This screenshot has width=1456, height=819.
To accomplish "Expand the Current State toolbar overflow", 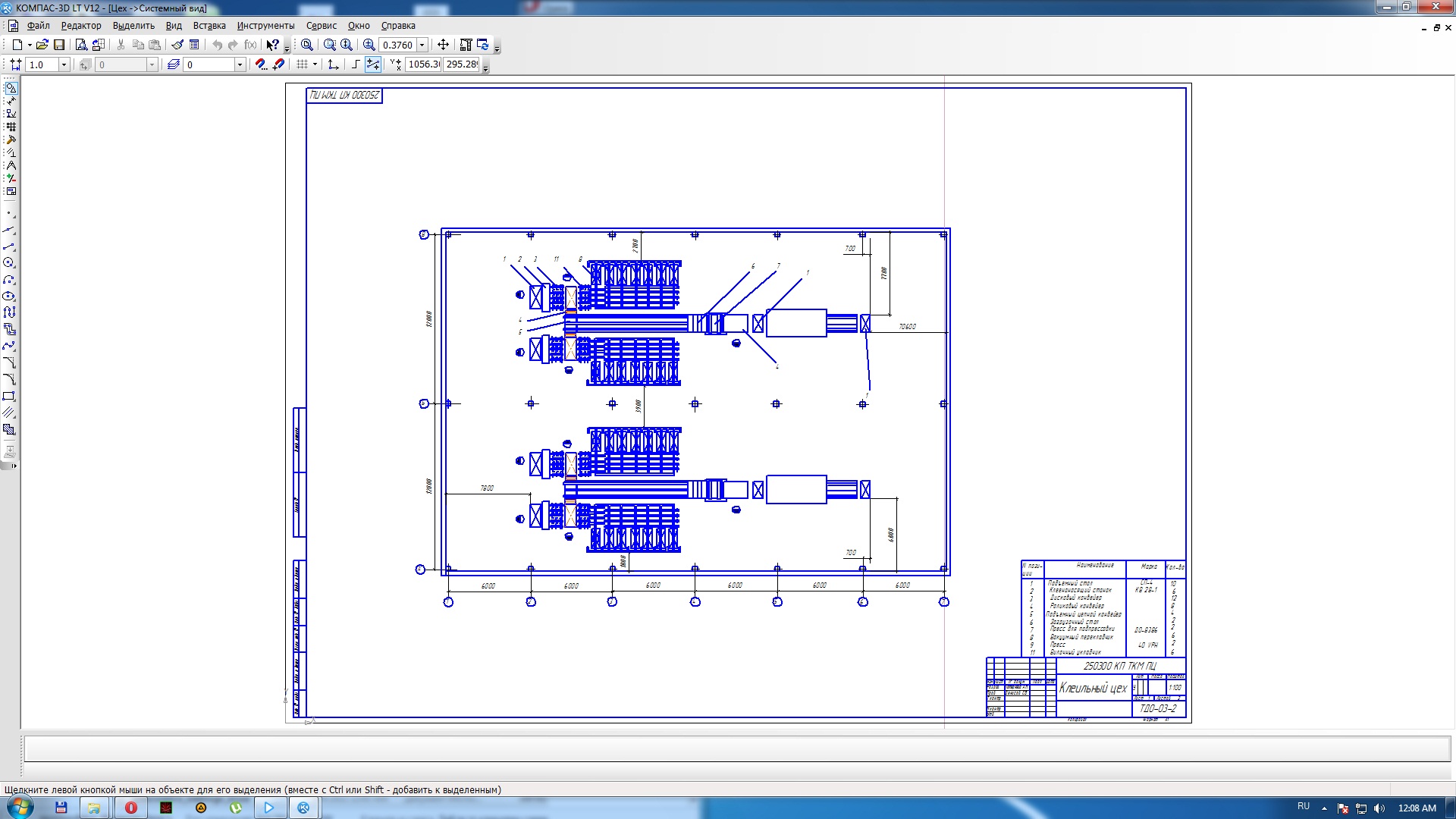I will pos(486,67).
